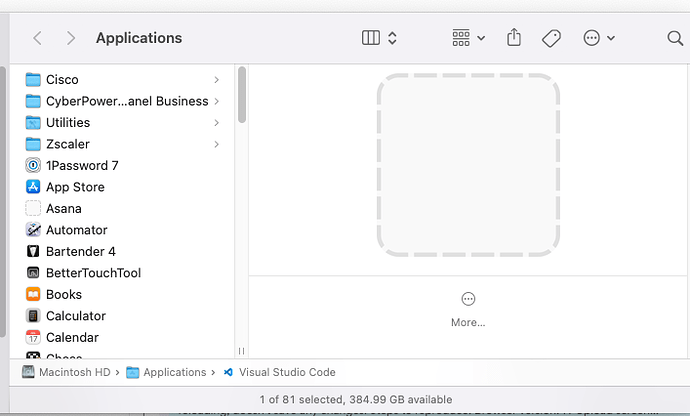Select BetterTouchTool in the list
This screenshot has width=690, height=416.
[x=93, y=273]
